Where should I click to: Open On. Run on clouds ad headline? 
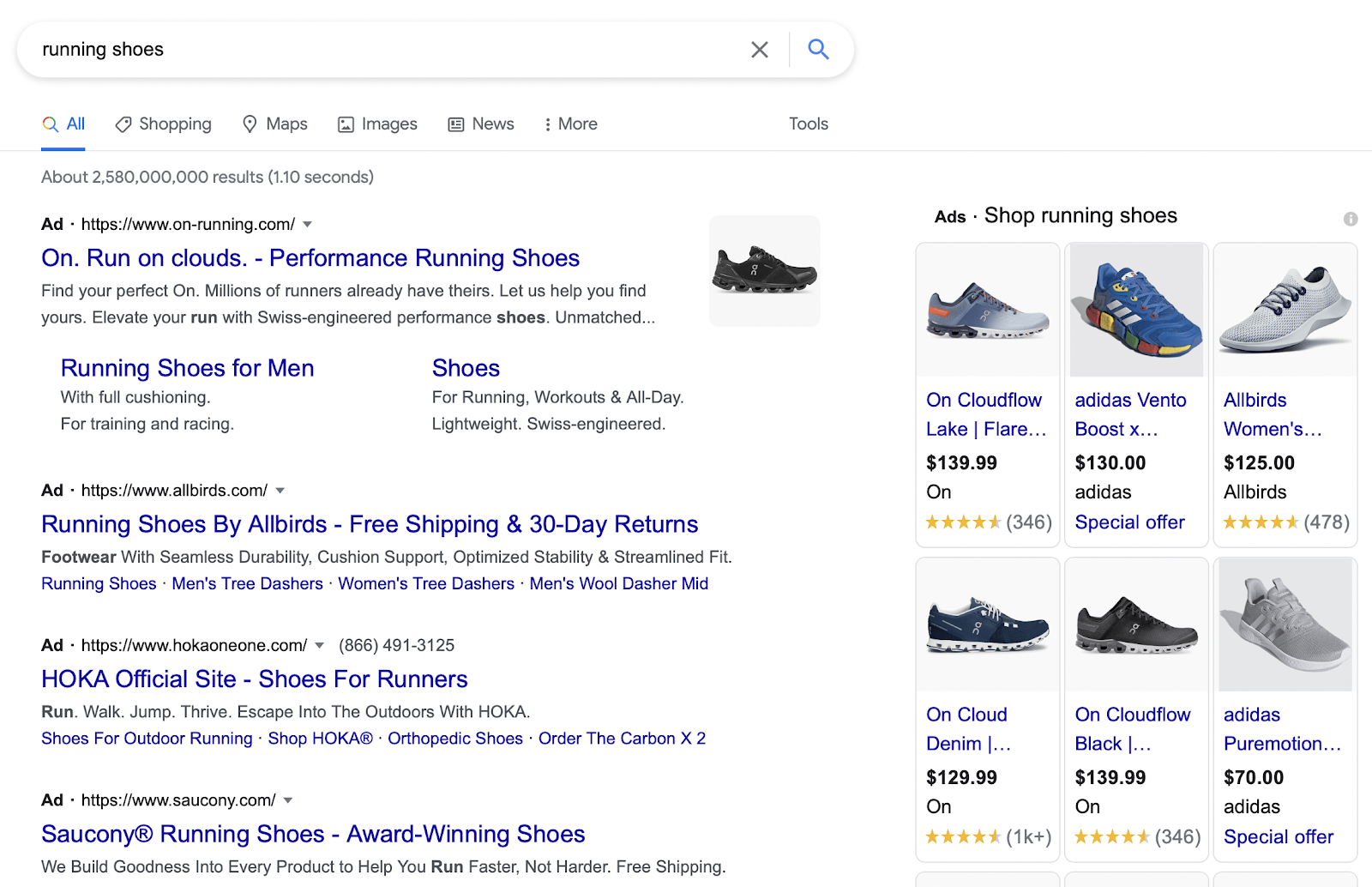[x=310, y=258]
